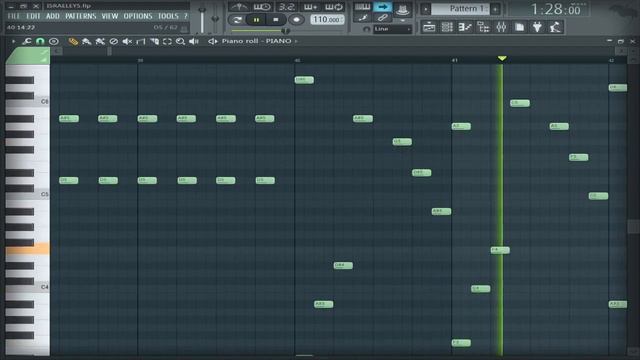
Task: Go to next pattern plus button
Action: click(x=496, y=9)
